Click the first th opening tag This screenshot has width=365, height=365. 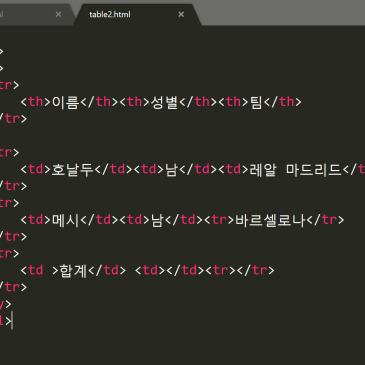pyautogui.click(x=36, y=102)
